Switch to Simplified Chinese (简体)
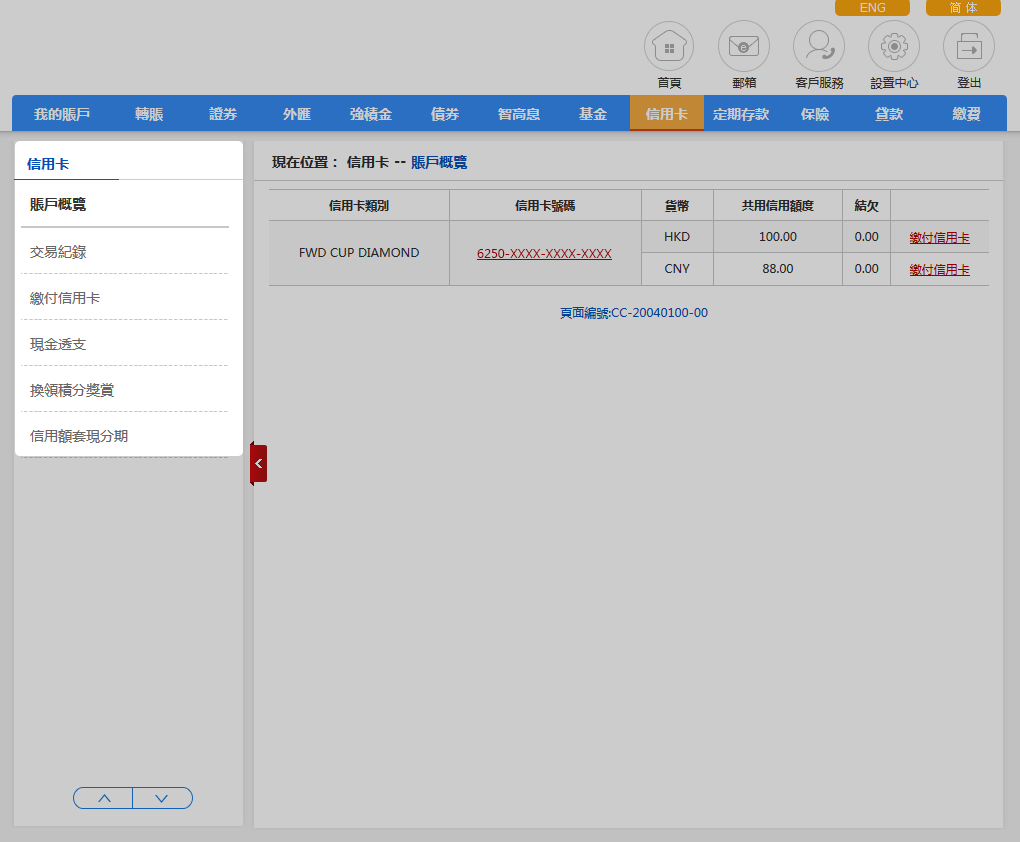 coord(963,8)
